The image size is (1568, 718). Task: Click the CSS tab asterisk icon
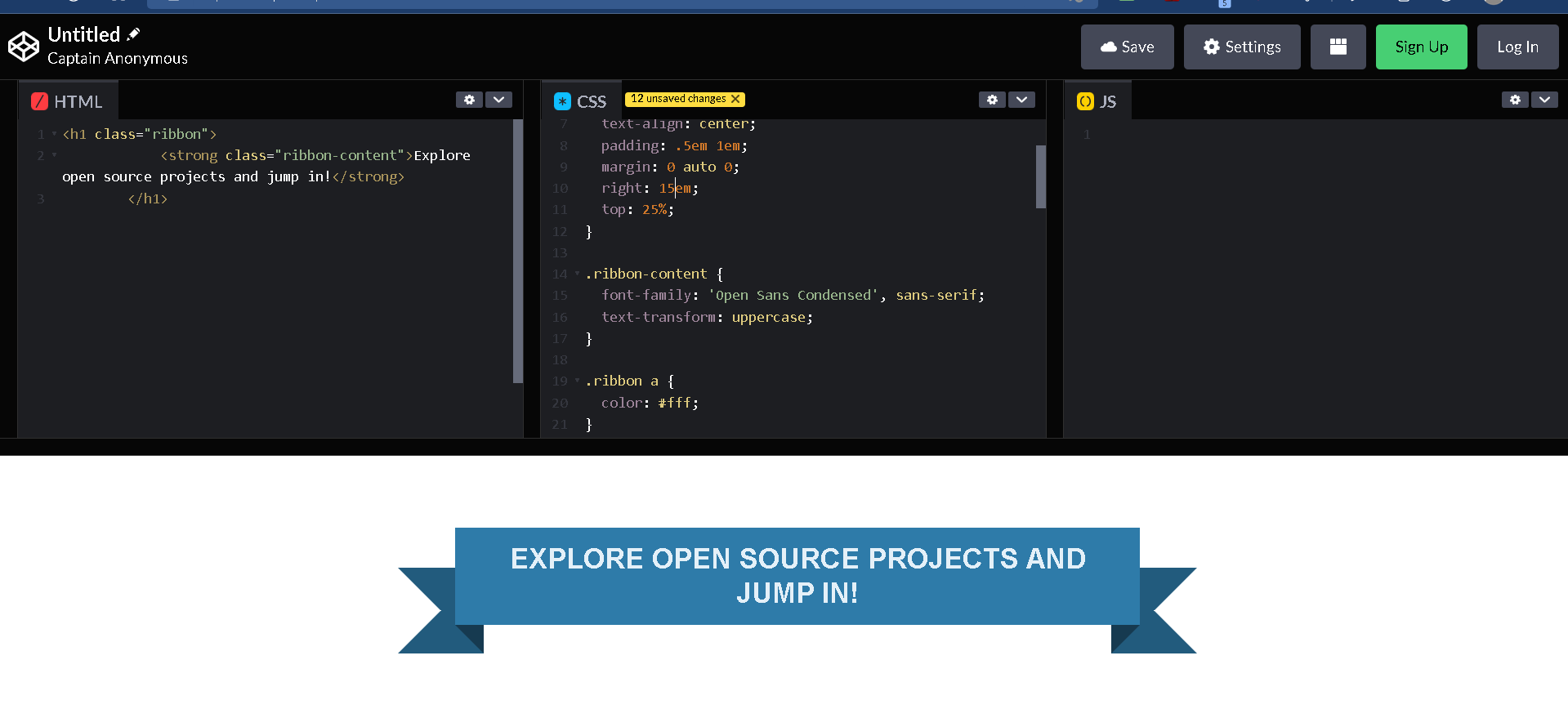(x=562, y=101)
